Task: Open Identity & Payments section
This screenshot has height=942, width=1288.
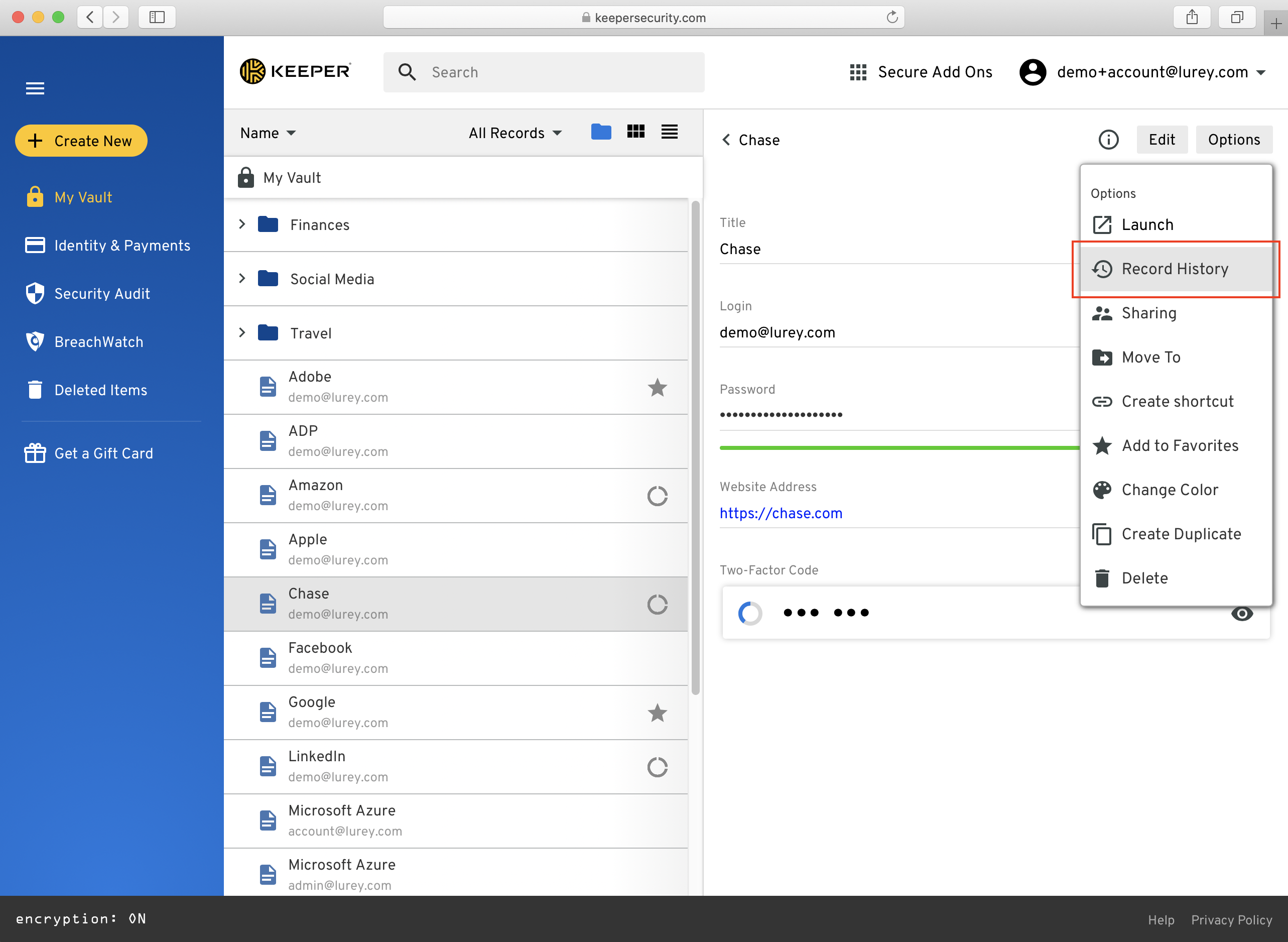Action: [x=108, y=245]
